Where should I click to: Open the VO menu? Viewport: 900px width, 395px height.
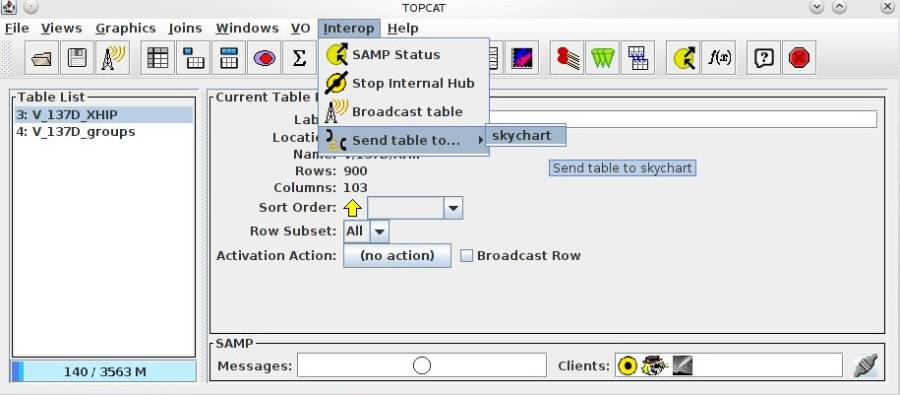point(300,28)
